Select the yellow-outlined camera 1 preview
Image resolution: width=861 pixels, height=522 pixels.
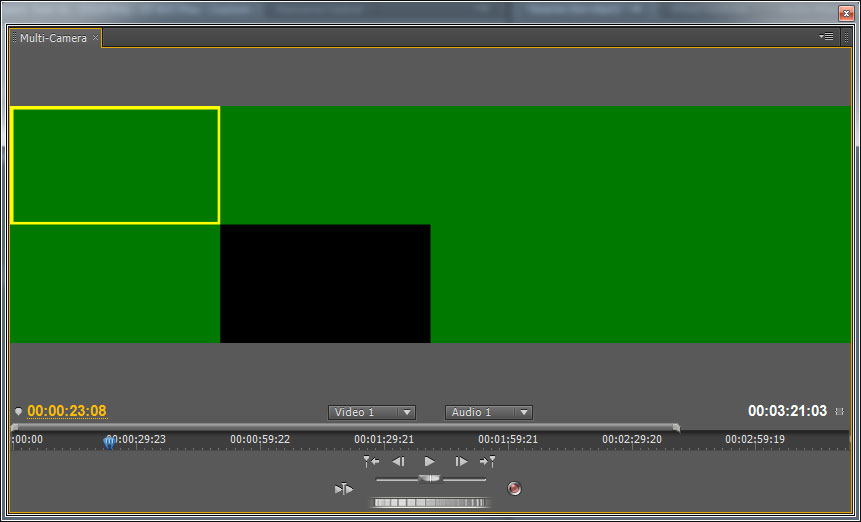(x=115, y=165)
